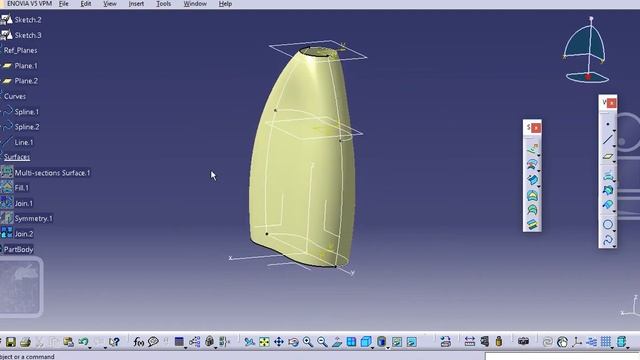Select Multi-sections Surface.1 in tree

coord(52,173)
